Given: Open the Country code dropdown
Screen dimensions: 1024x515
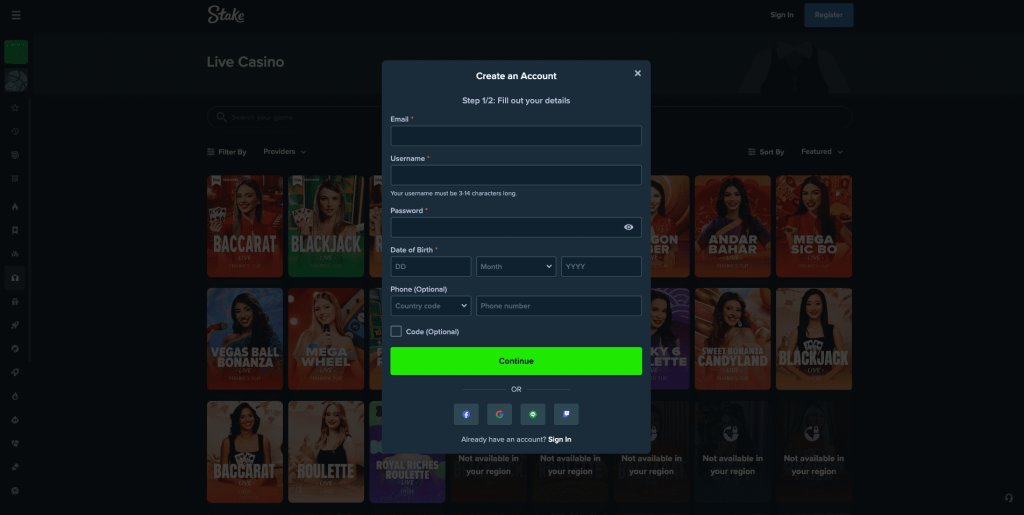Looking at the screenshot, I should coord(431,305).
